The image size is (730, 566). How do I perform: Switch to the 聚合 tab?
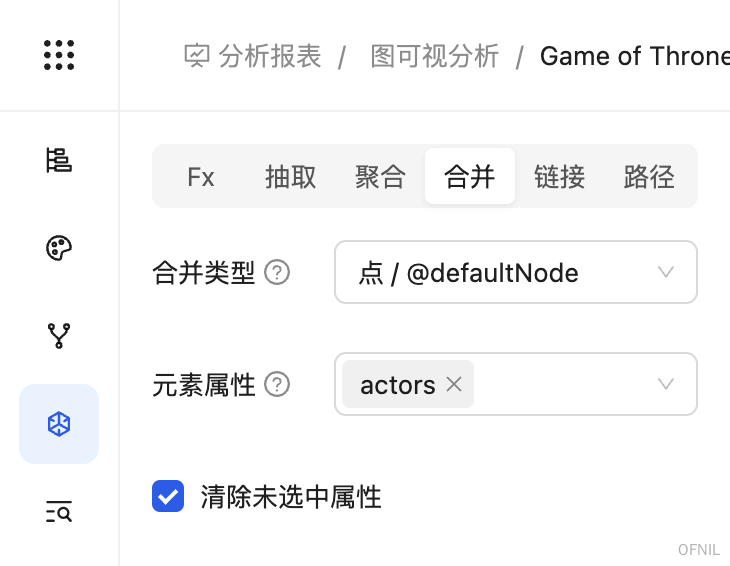[x=380, y=177]
